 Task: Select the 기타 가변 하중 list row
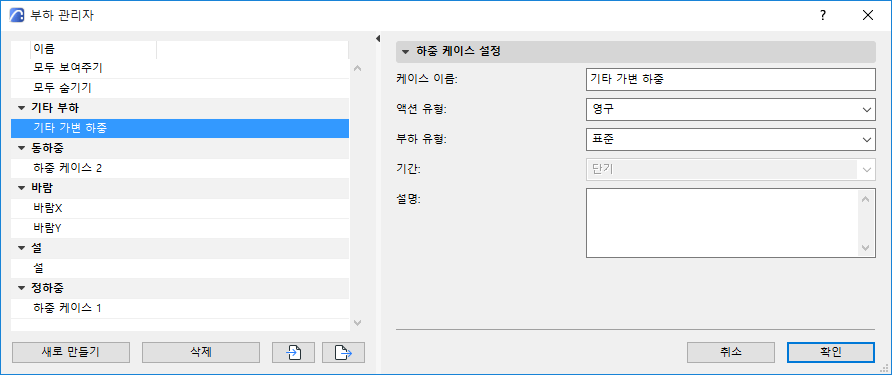tap(180, 128)
